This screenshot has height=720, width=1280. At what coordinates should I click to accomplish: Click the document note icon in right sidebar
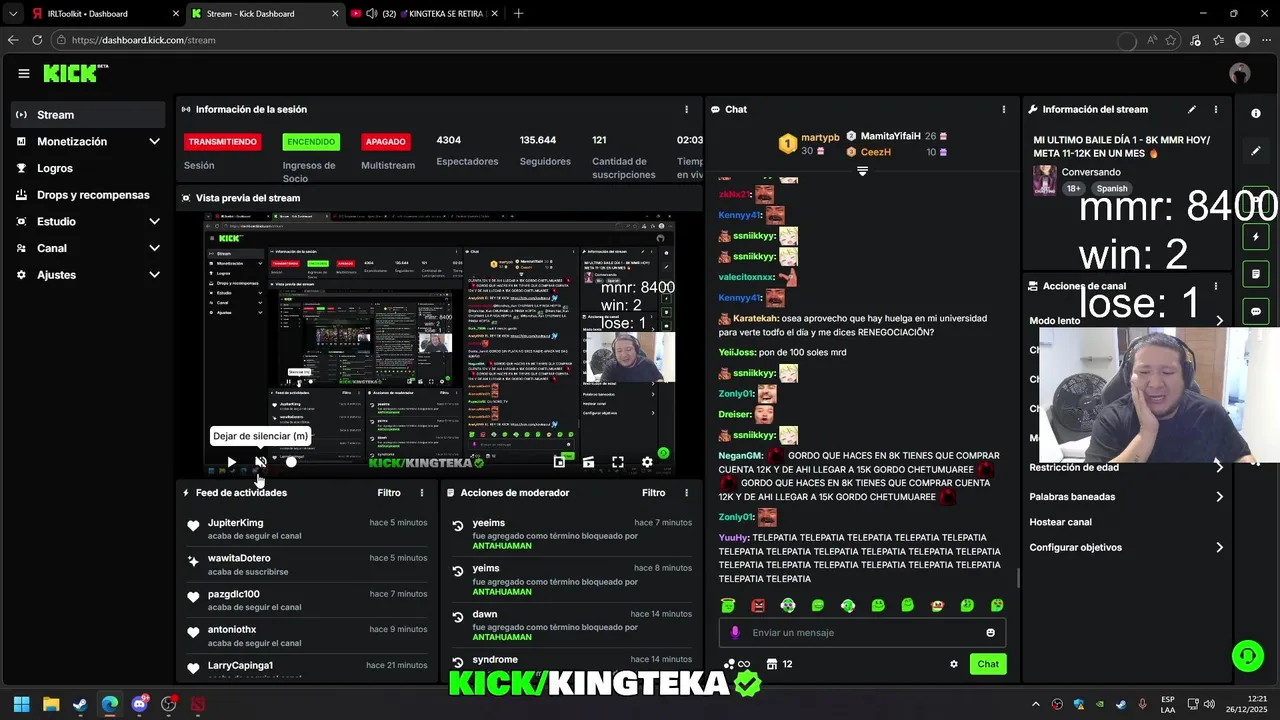pos(1256,273)
